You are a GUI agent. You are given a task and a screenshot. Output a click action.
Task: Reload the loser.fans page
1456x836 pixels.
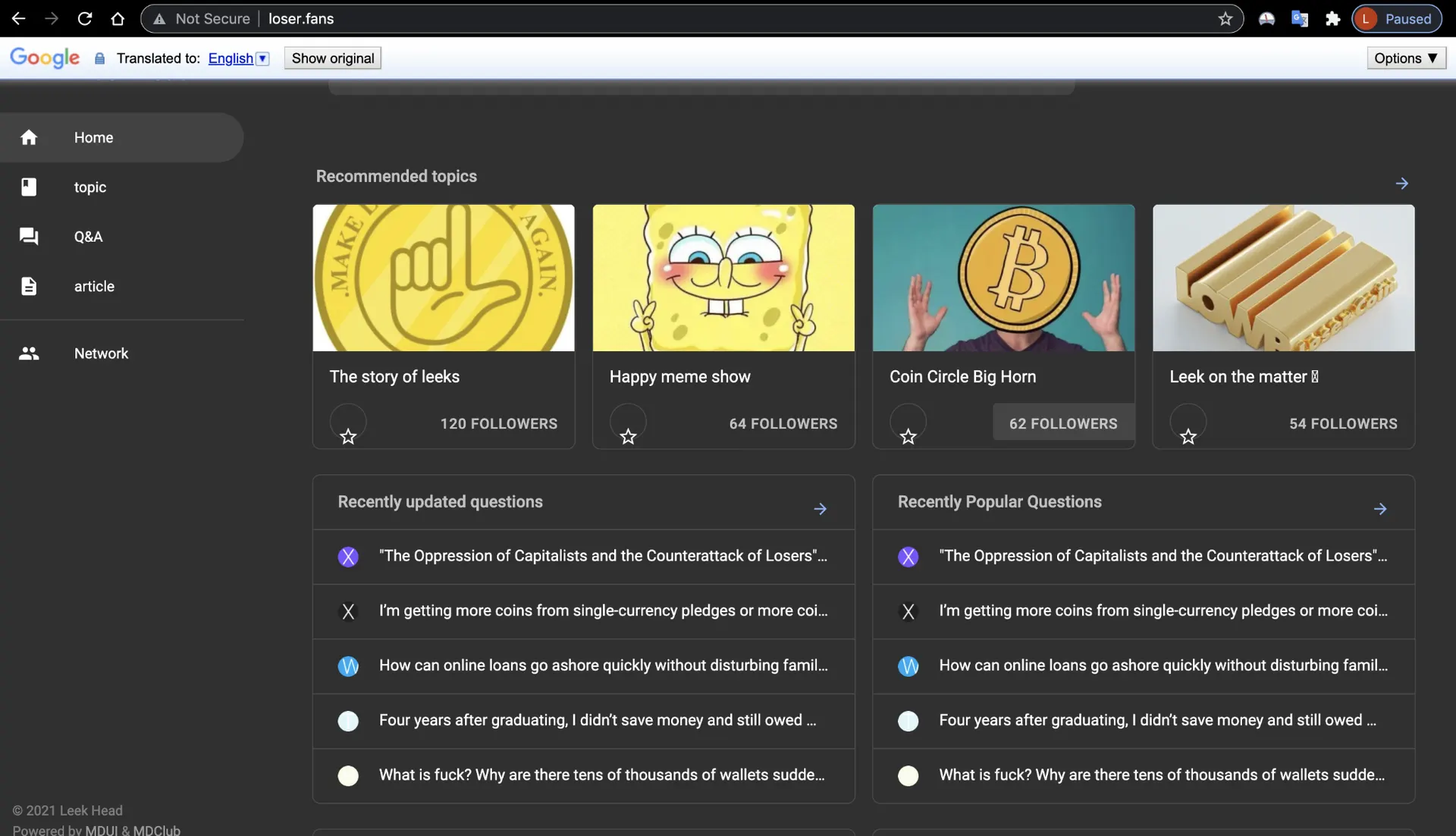point(85,18)
